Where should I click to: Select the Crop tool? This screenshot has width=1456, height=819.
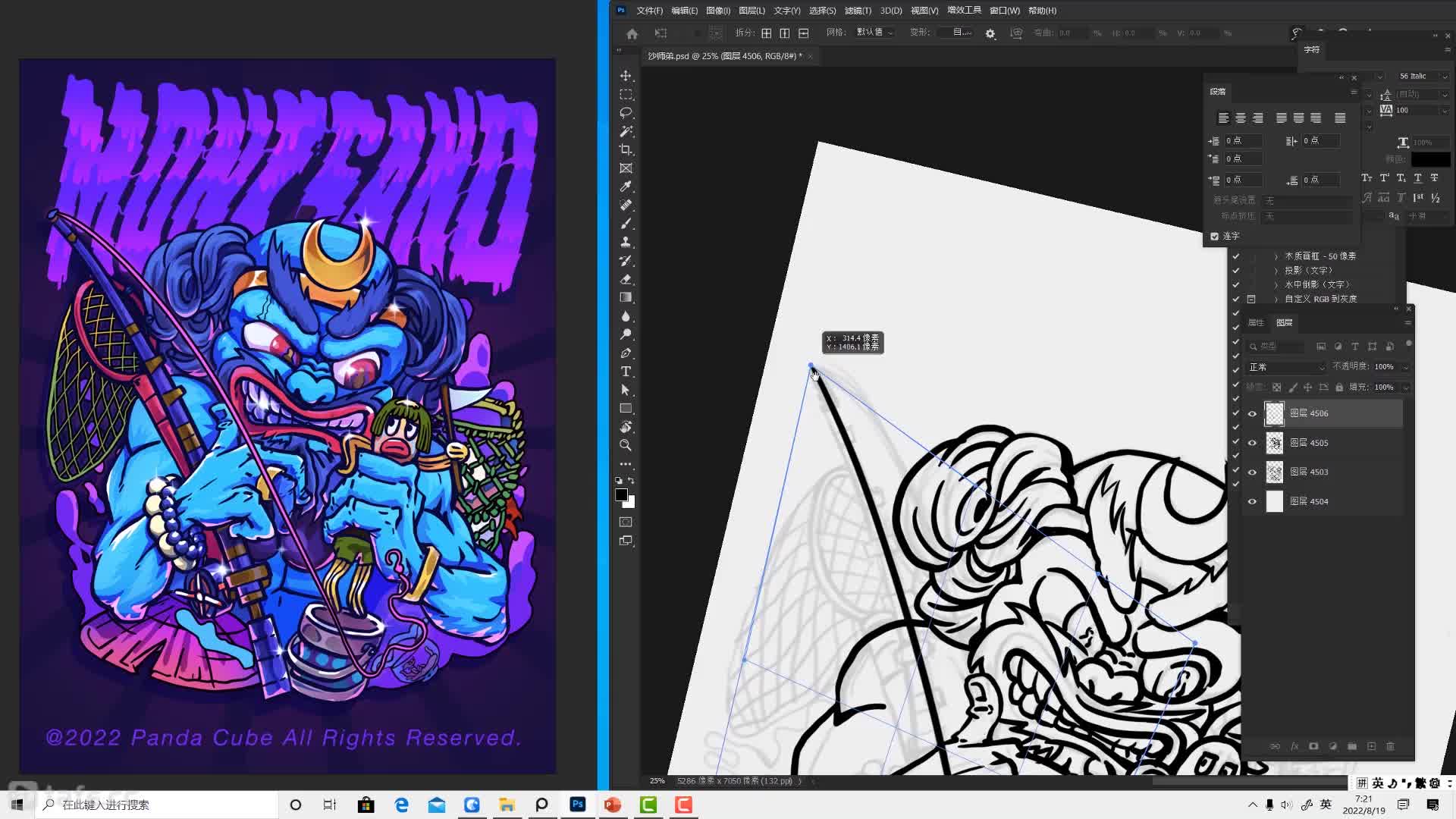click(626, 149)
